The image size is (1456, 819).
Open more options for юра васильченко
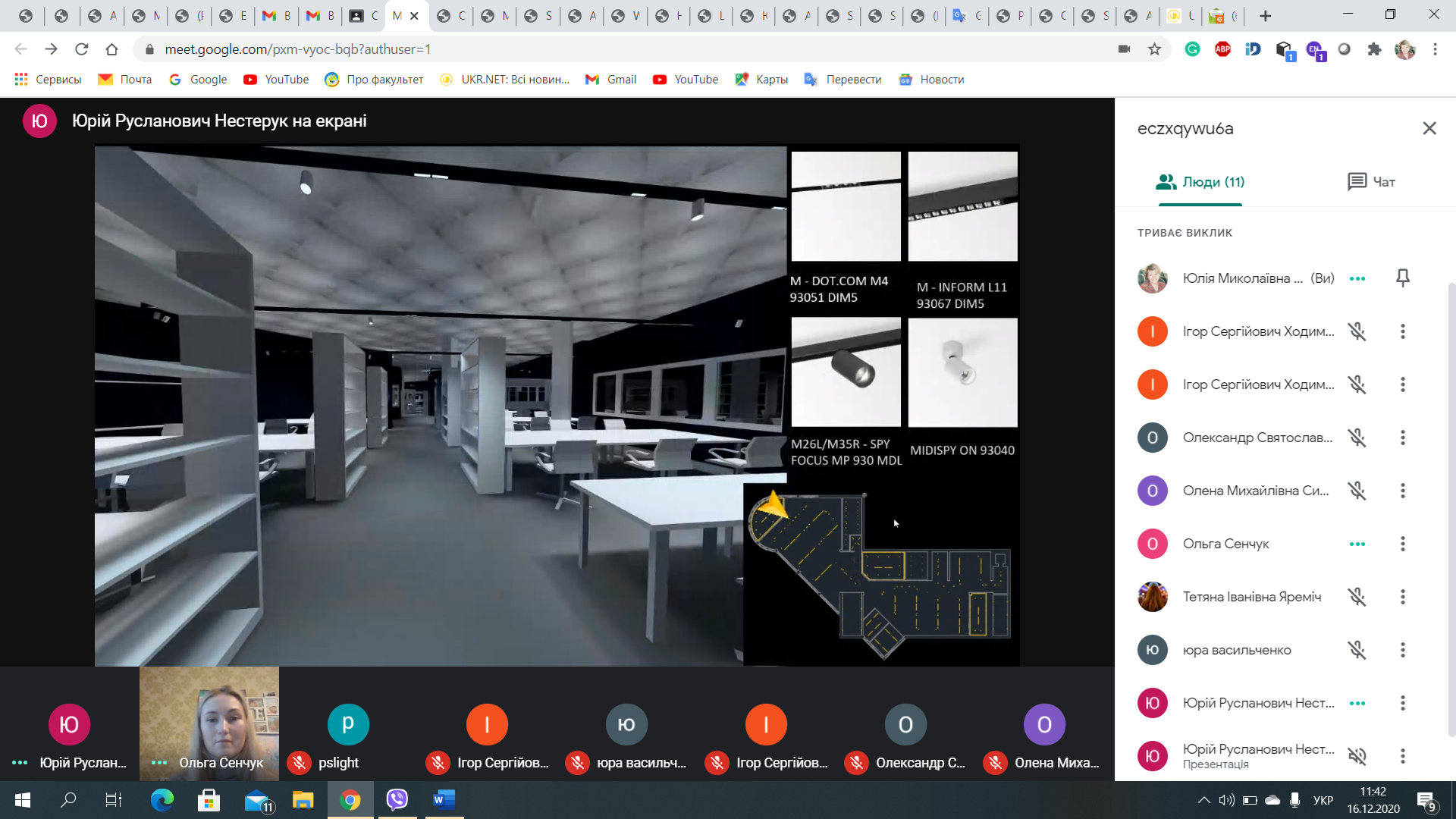click(x=1402, y=650)
